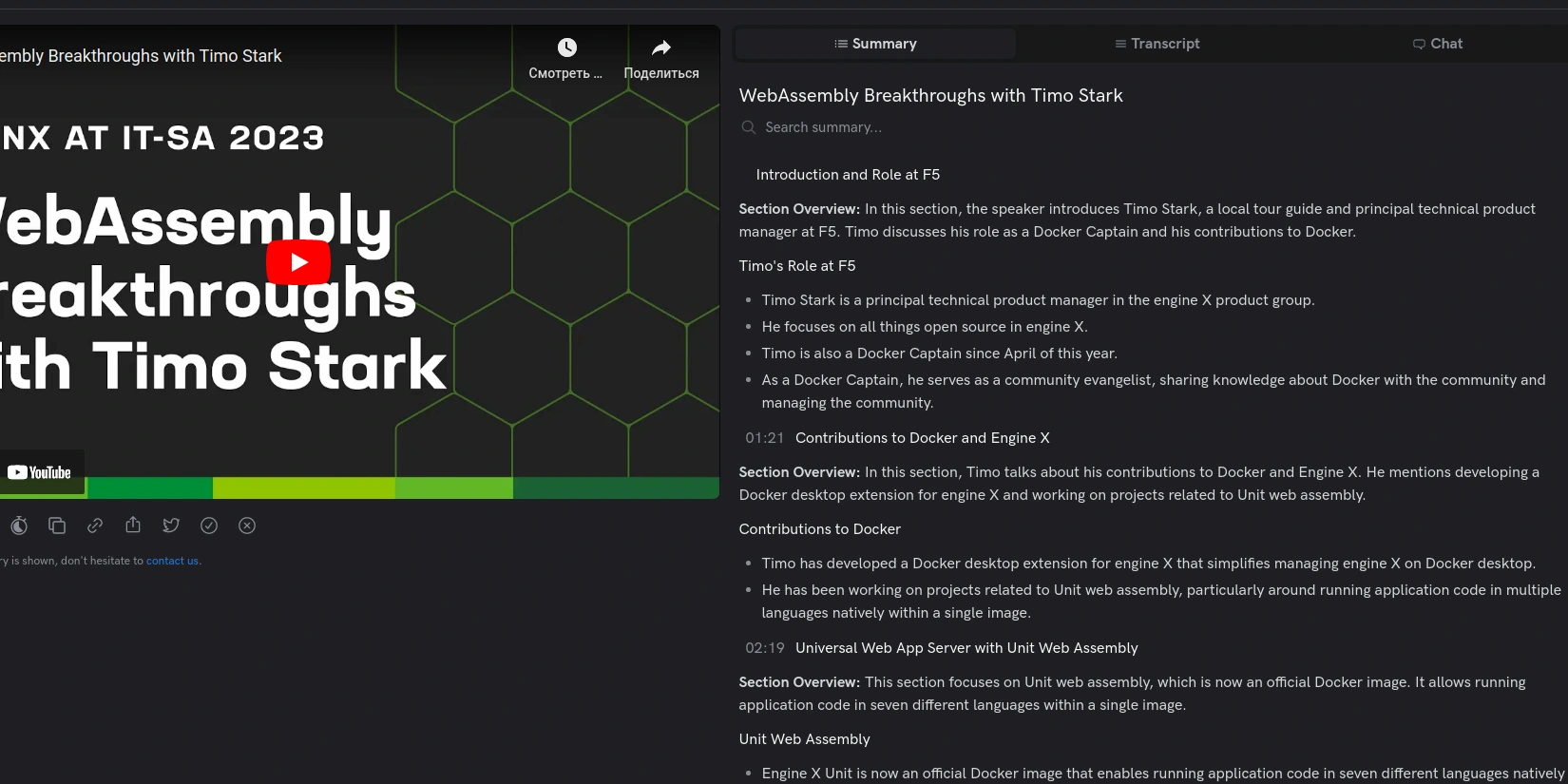This screenshot has height=784, width=1568.
Task: Open the Chat tab
Action: point(1437,44)
